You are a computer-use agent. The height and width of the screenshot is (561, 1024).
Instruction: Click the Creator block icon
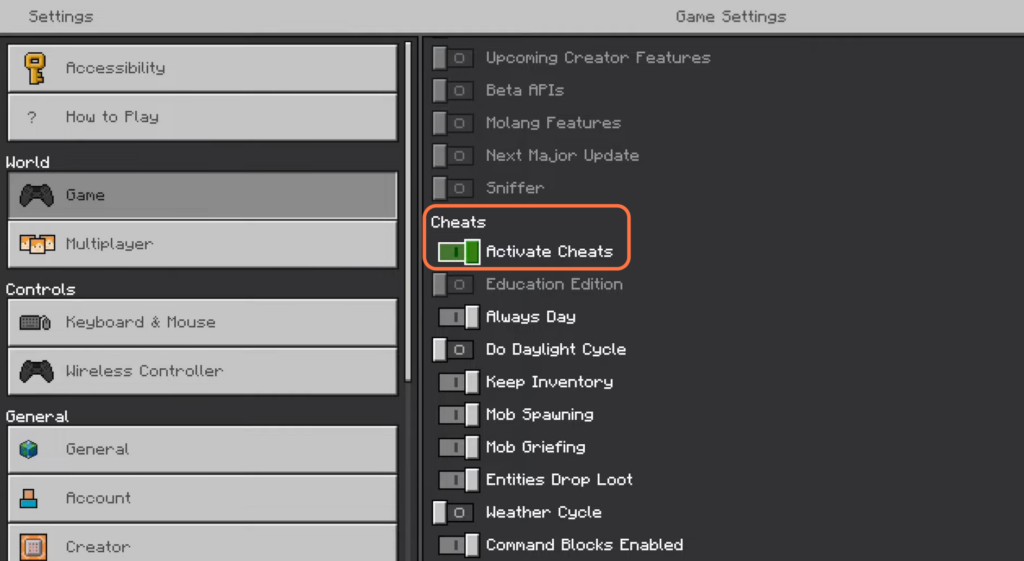(33, 547)
